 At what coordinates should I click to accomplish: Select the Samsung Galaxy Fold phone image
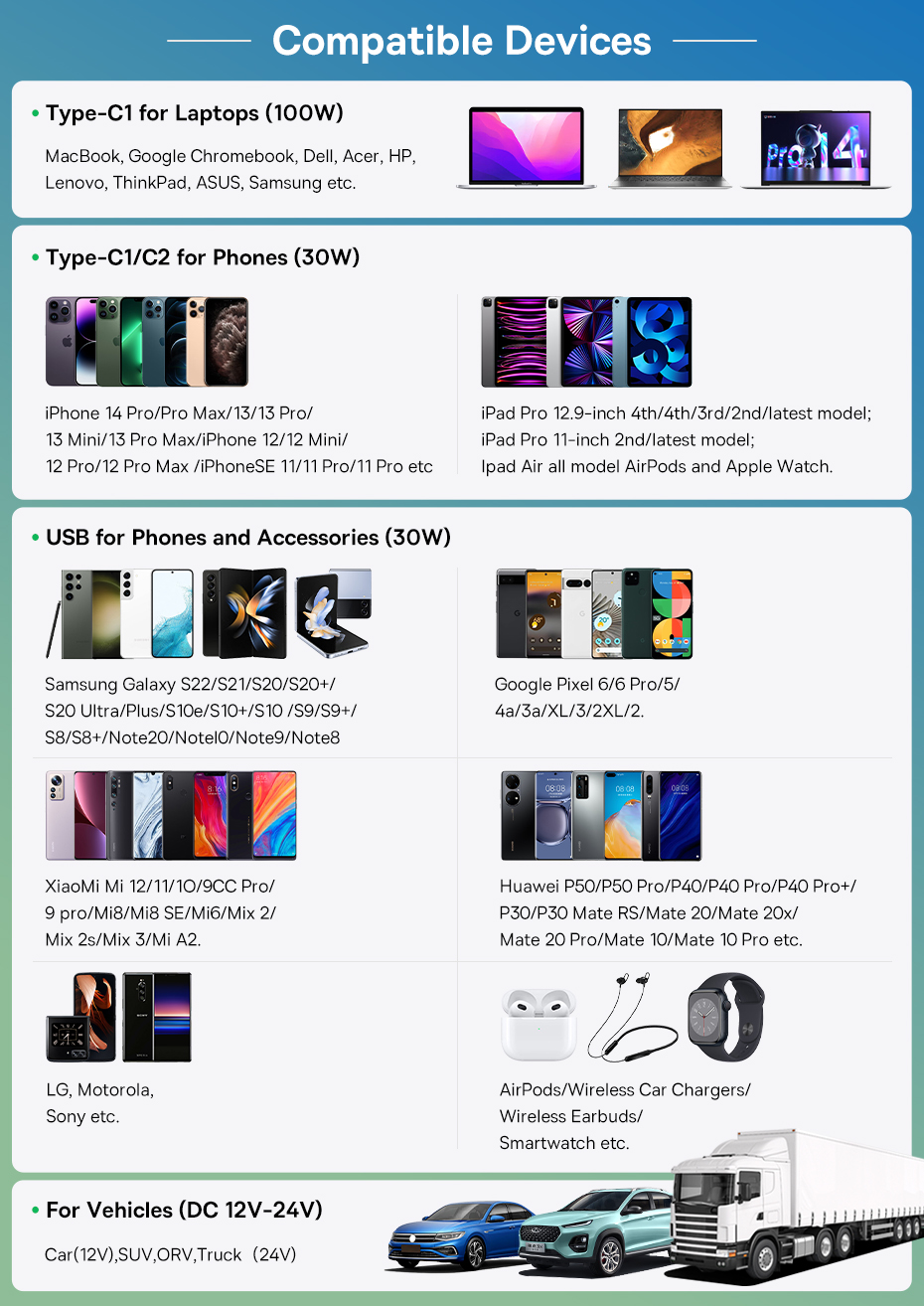pyautogui.click(x=244, y=613)
